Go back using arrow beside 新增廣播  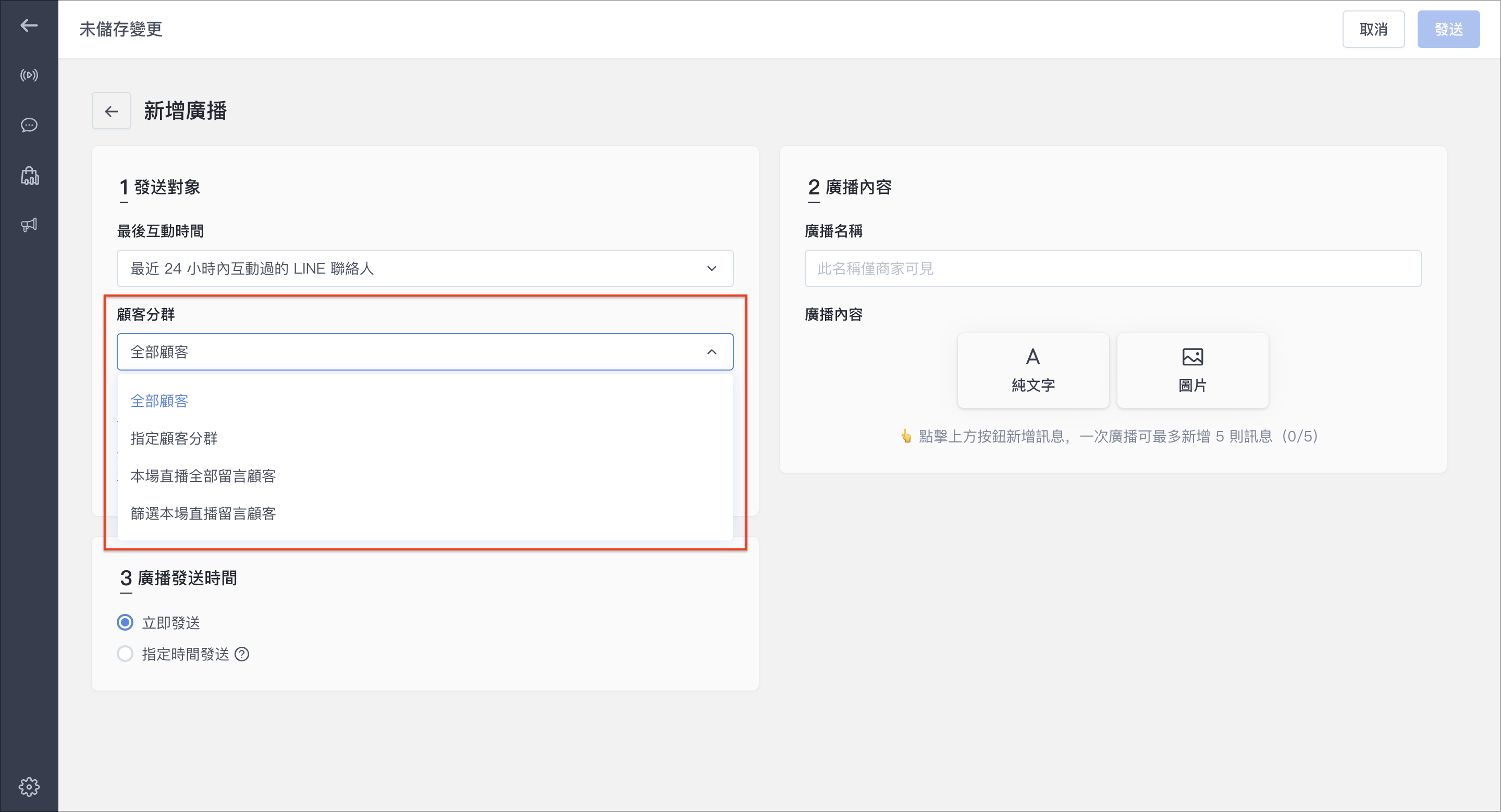point(112,110)
